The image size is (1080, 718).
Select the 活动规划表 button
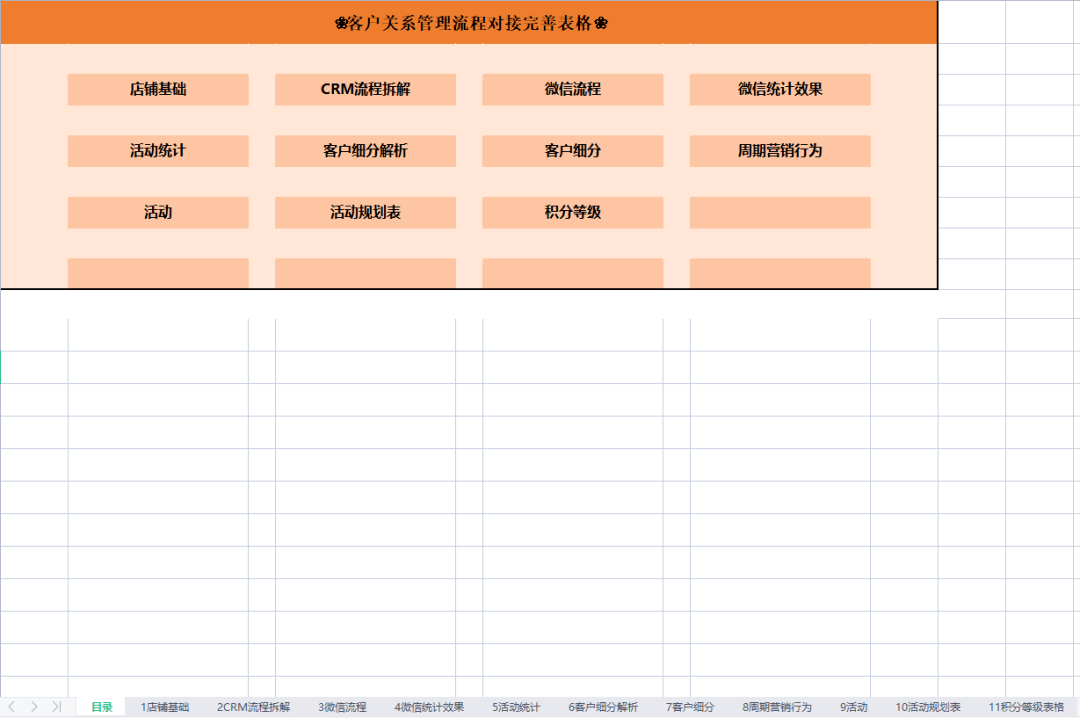pyautogui.click(x=365, y=212)
